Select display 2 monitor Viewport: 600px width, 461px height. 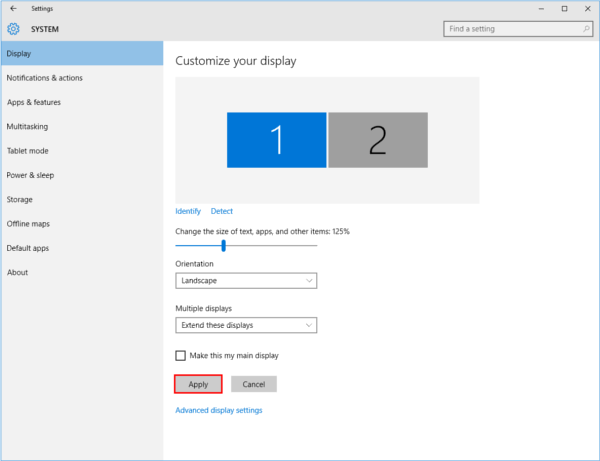tap(378, 140)
